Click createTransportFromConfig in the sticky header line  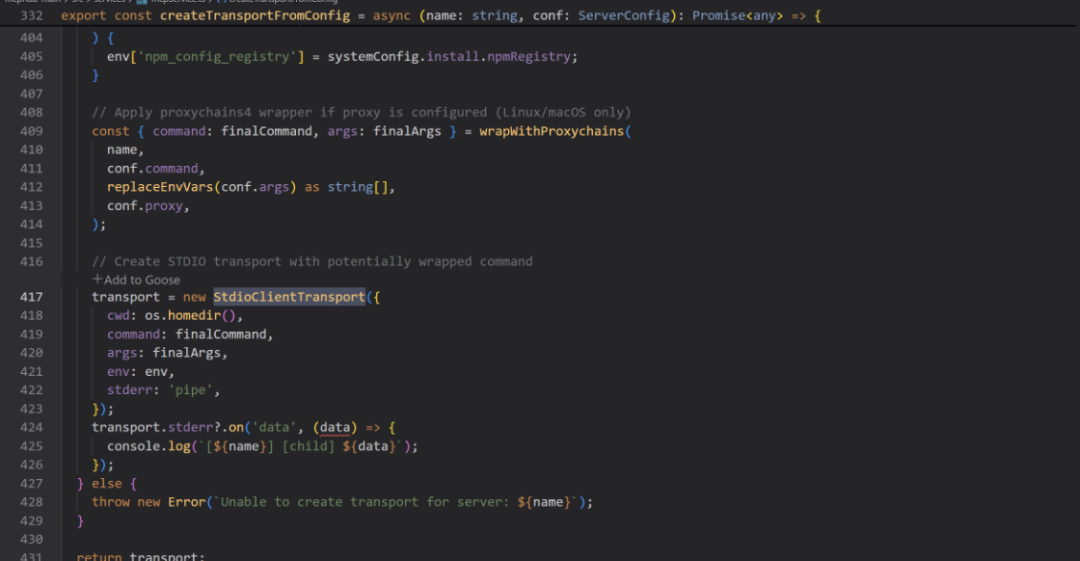pyautogui.click(x=255, y=15)
